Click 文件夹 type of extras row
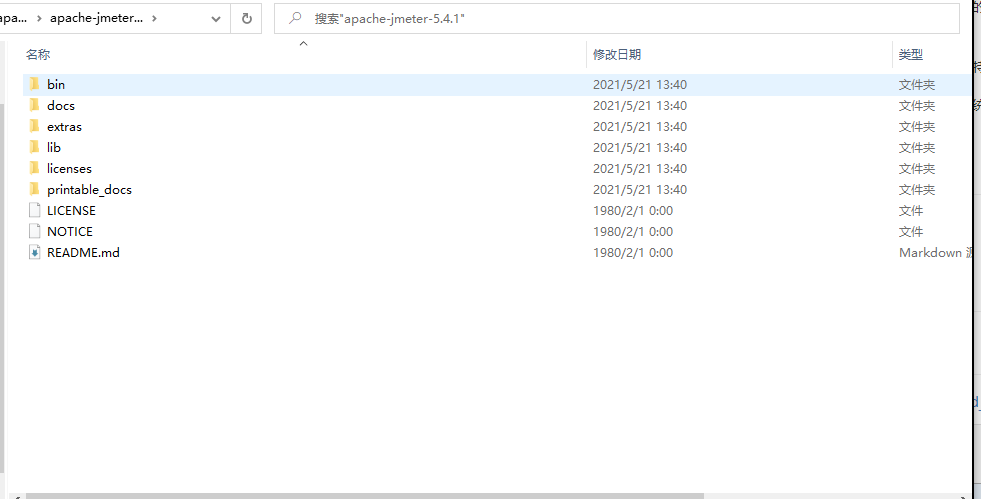Screen dimensions: 981x499 (917, 126)
